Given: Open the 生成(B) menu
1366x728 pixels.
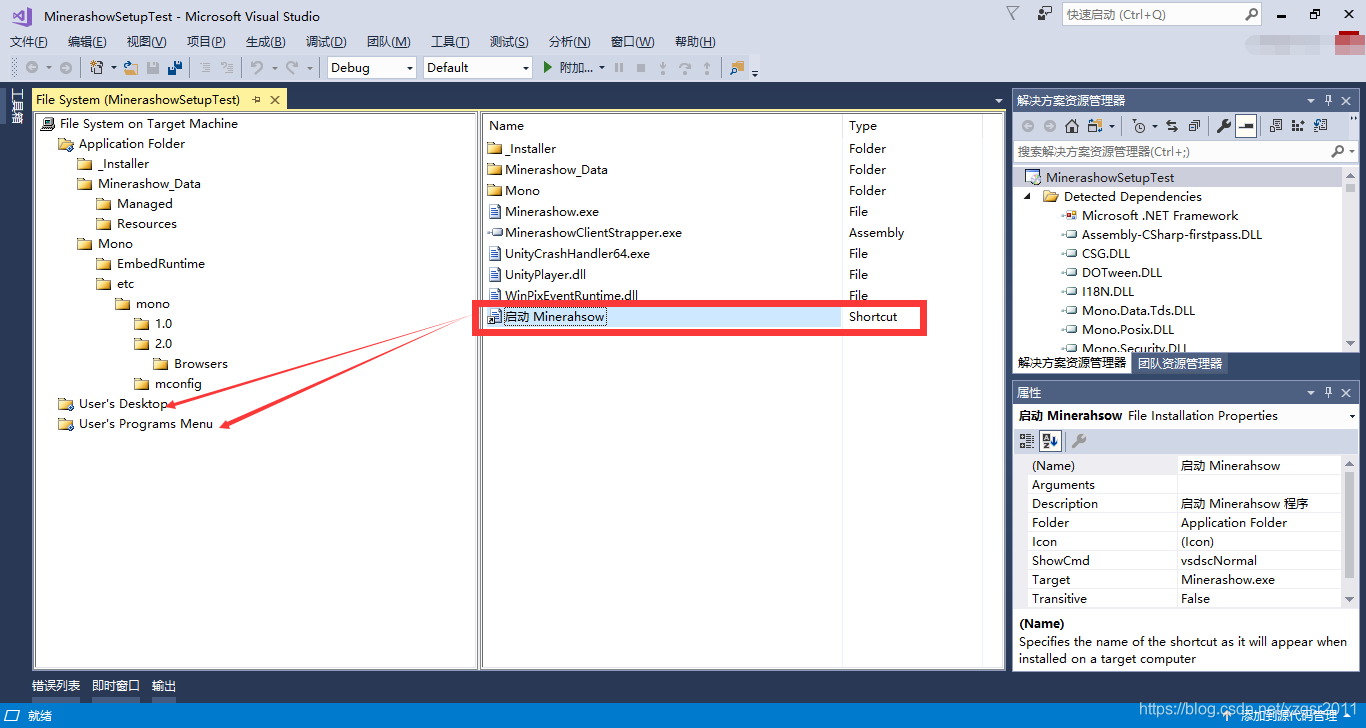Looking at the screenshot, I should (265, 41).
